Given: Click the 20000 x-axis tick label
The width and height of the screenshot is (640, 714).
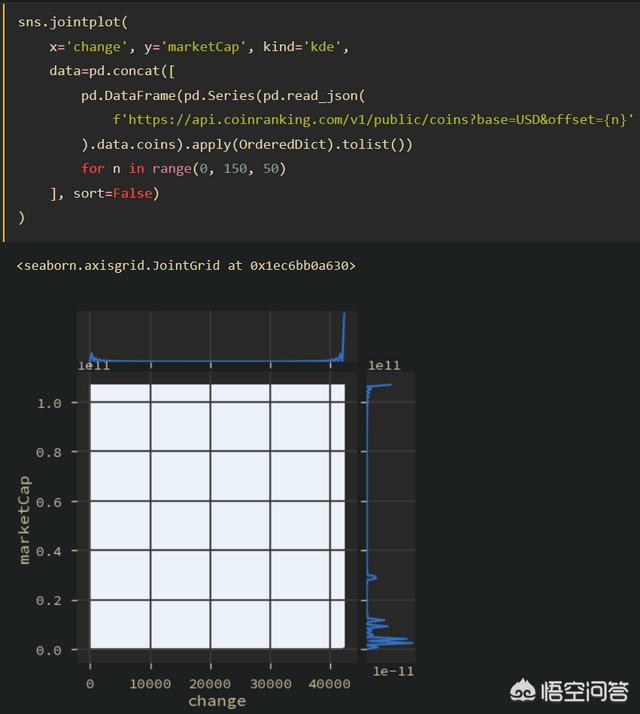Looking at the screenshot, I should [210, 683].
